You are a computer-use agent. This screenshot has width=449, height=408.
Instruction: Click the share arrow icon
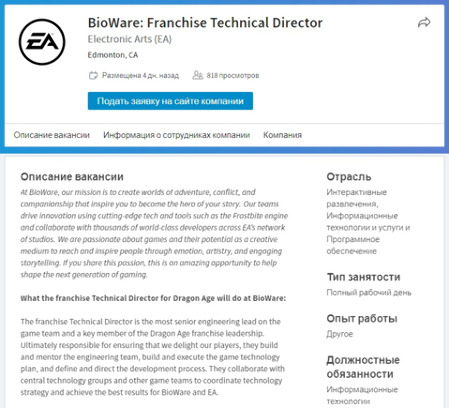pos(424,23)
